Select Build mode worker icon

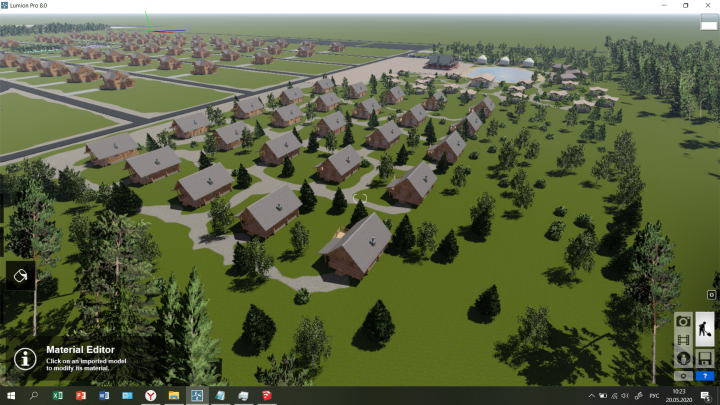(x=704, y=329)
